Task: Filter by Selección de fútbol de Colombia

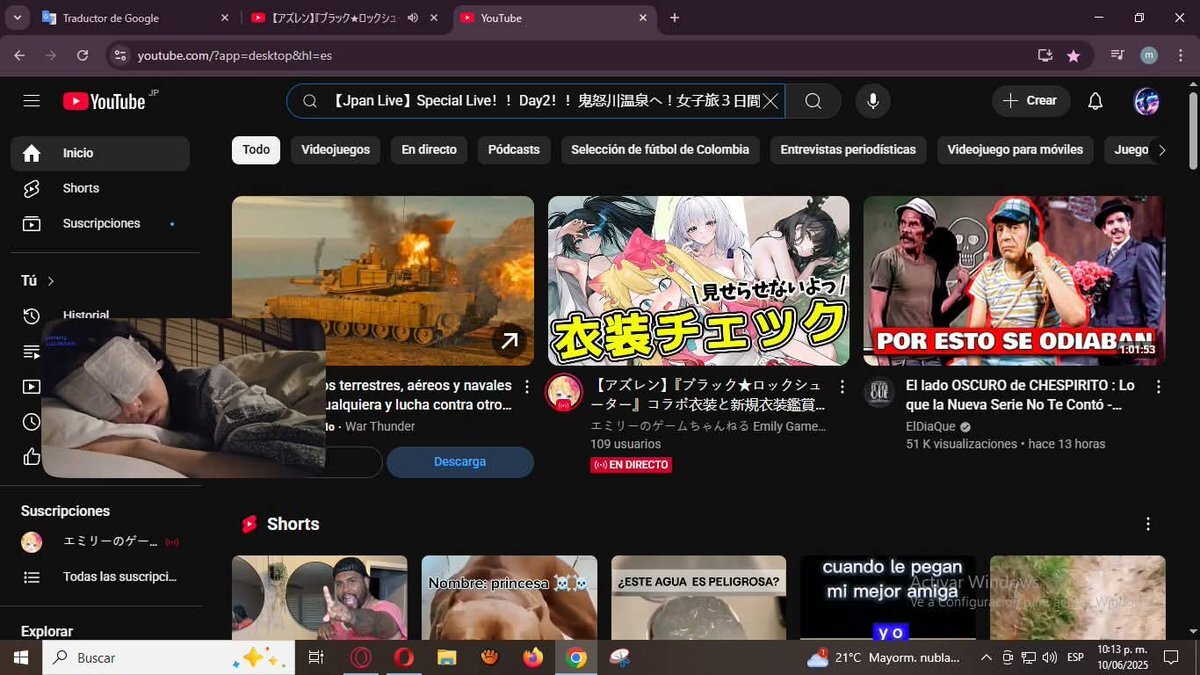Action: click(660, 150)
